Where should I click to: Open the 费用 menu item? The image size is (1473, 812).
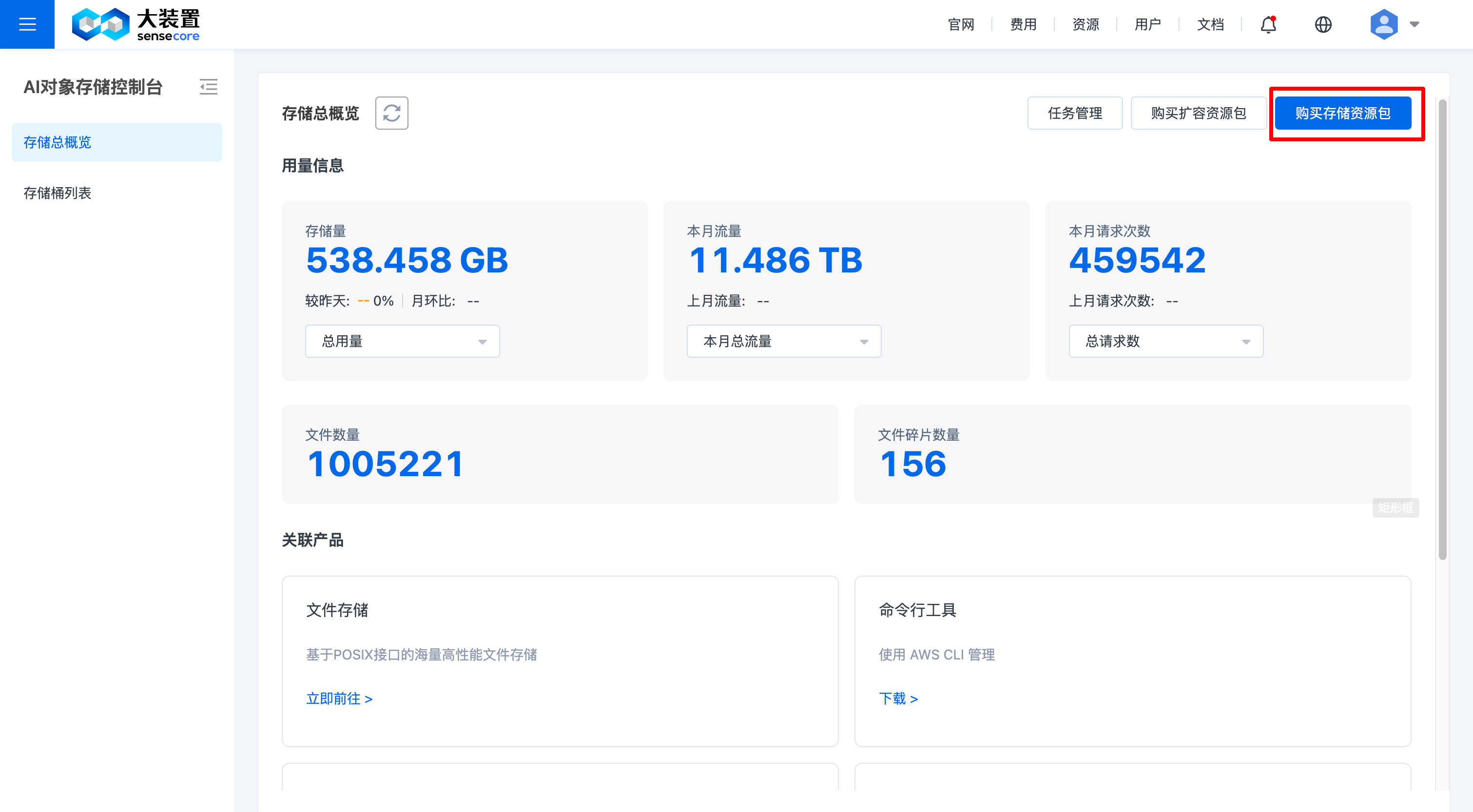pyautogui.click(x=1023, y=24)
